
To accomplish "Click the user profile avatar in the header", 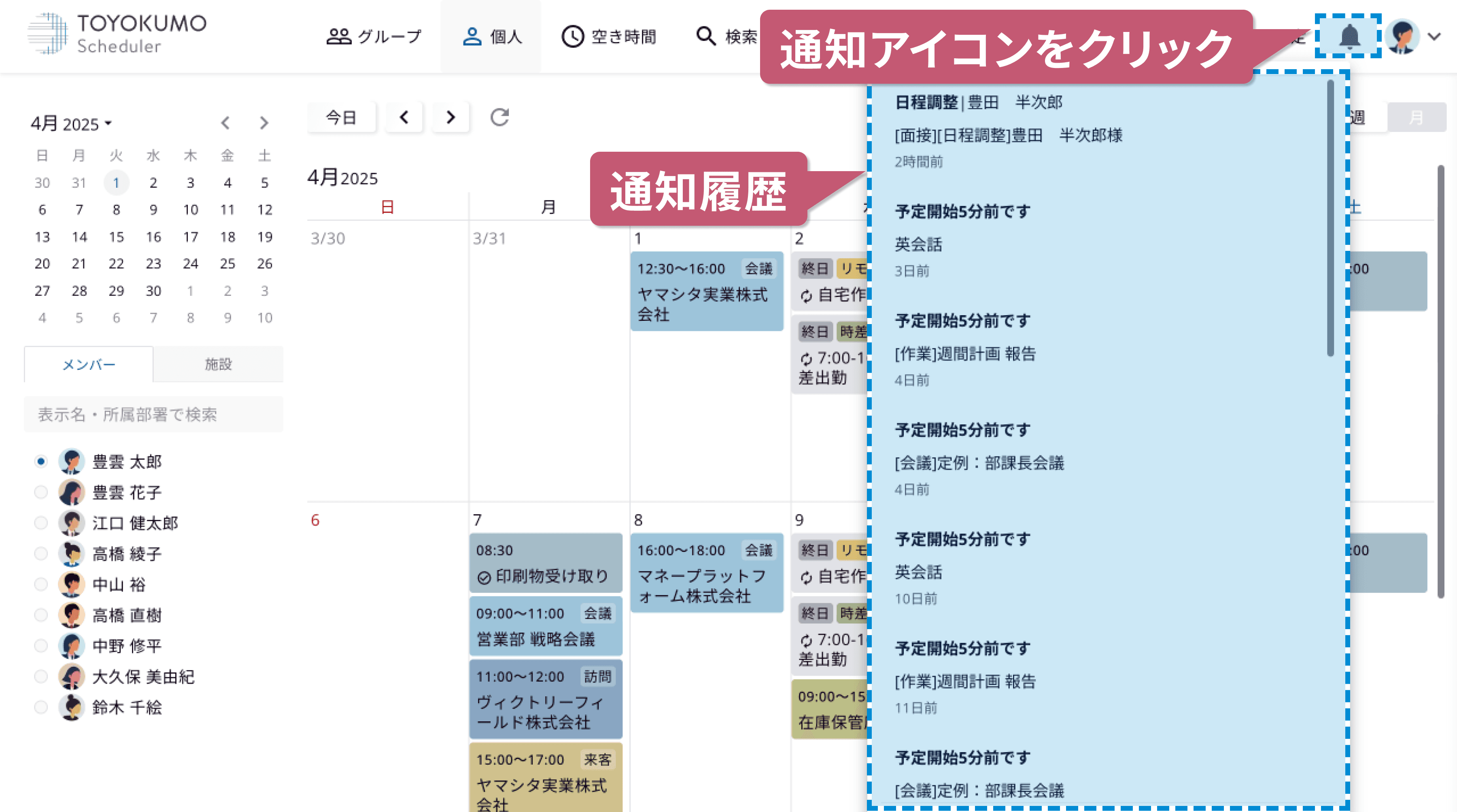I will point(1402,37).
